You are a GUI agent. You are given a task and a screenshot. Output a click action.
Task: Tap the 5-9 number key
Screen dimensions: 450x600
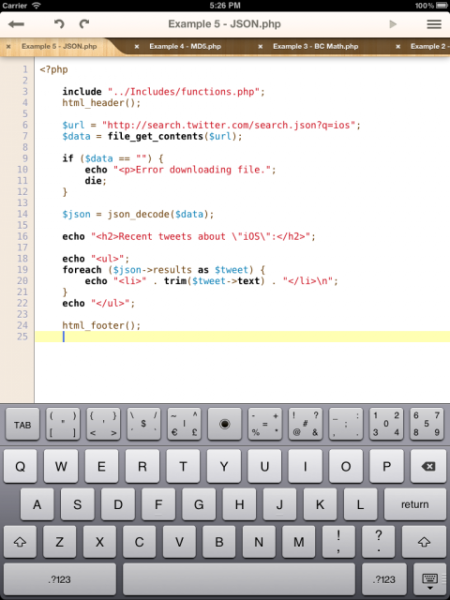tap(426, 425)
